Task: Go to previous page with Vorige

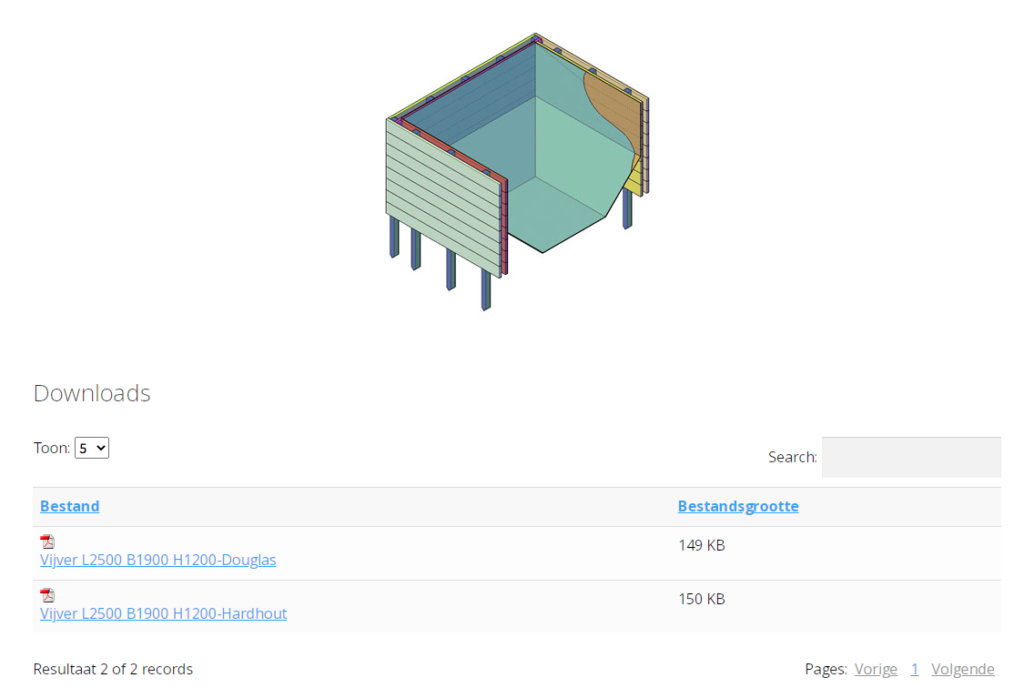Action: pyautogui.click(x=875, y=669)
